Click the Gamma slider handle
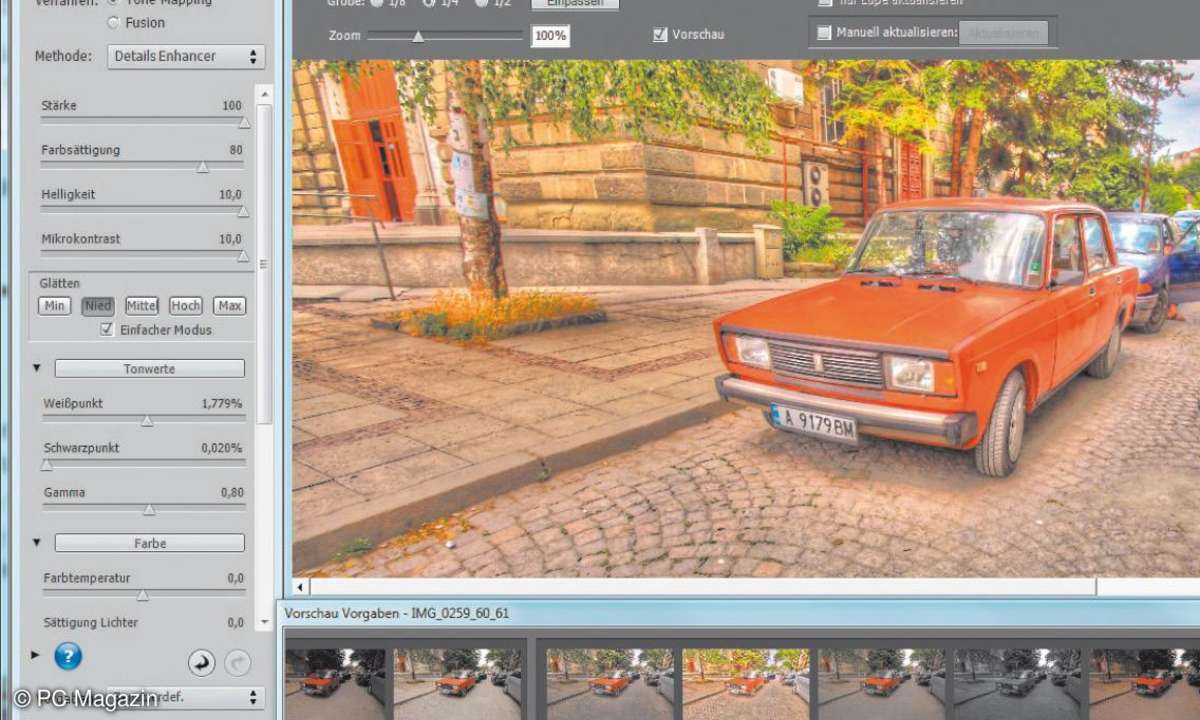This screenshot has width=1200, height=720. (x=149, y=509)
